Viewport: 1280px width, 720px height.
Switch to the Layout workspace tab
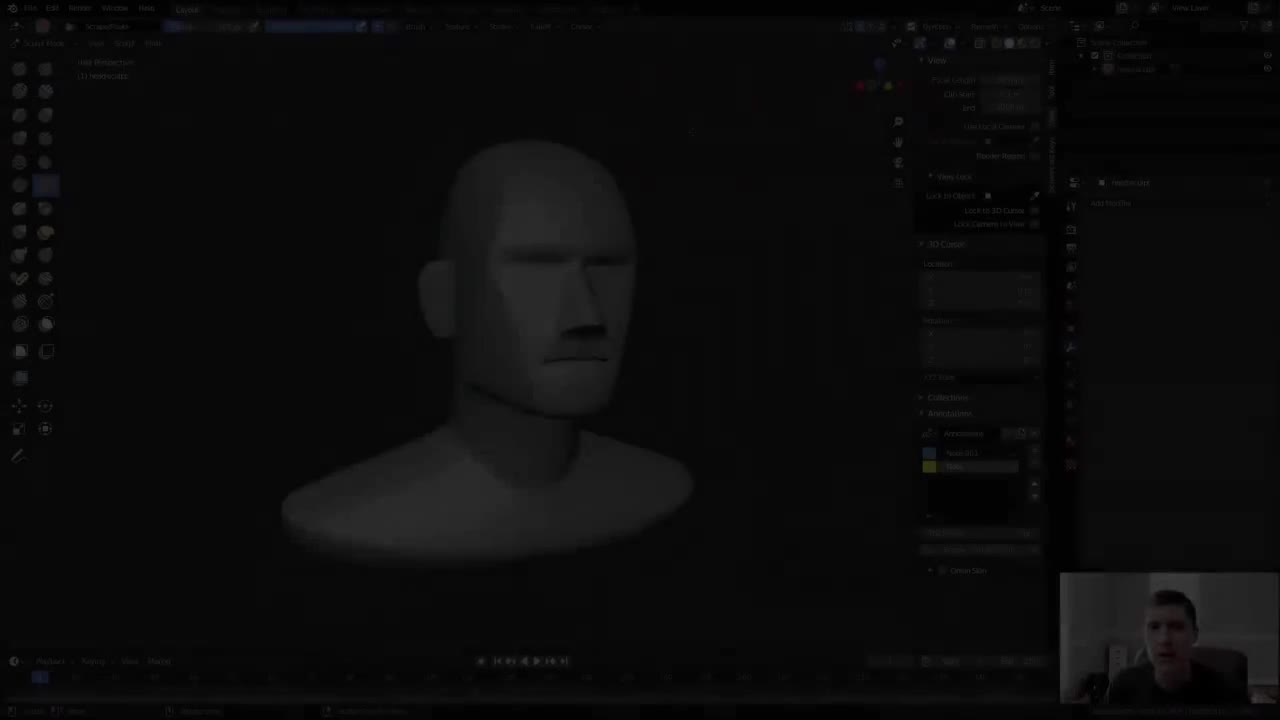(x=188, y=9)
